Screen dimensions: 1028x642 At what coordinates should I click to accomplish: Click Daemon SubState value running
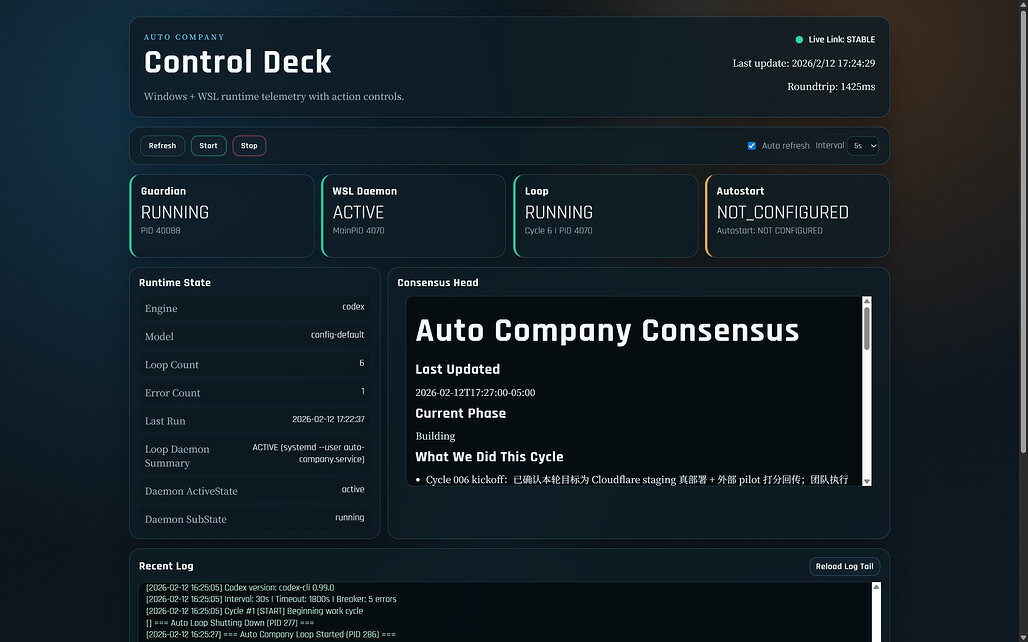click(x=349, y=517)
